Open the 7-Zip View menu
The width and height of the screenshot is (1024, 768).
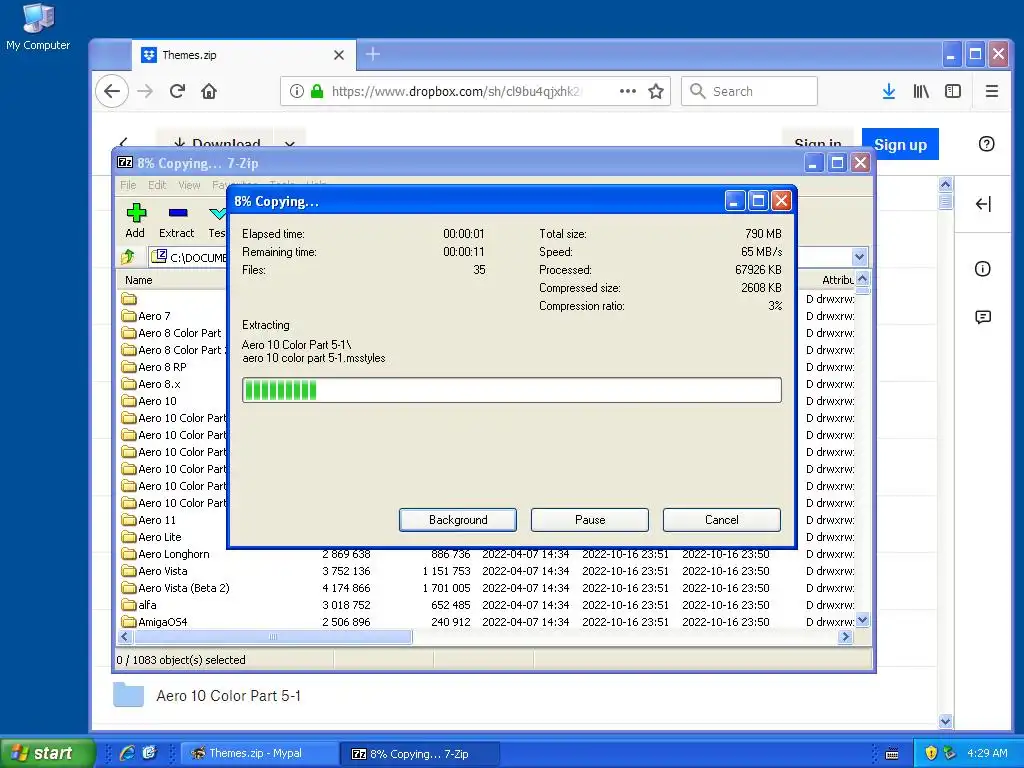coord(189,185)
